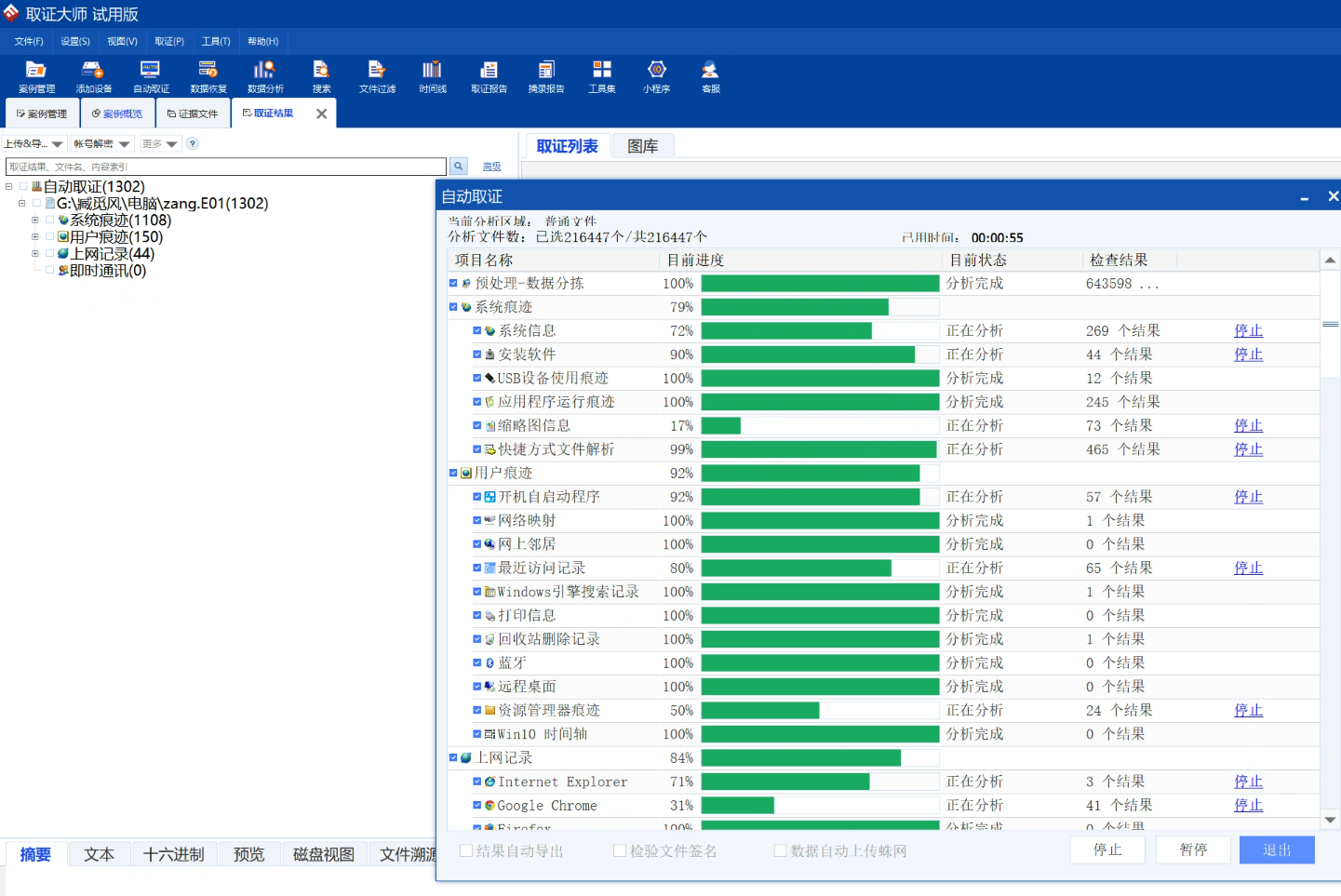The height and width of the screenshot is (896, 1341).
Task: Uncheck the Win10 时间轴 checkbox
Action: tap(476, 734)
